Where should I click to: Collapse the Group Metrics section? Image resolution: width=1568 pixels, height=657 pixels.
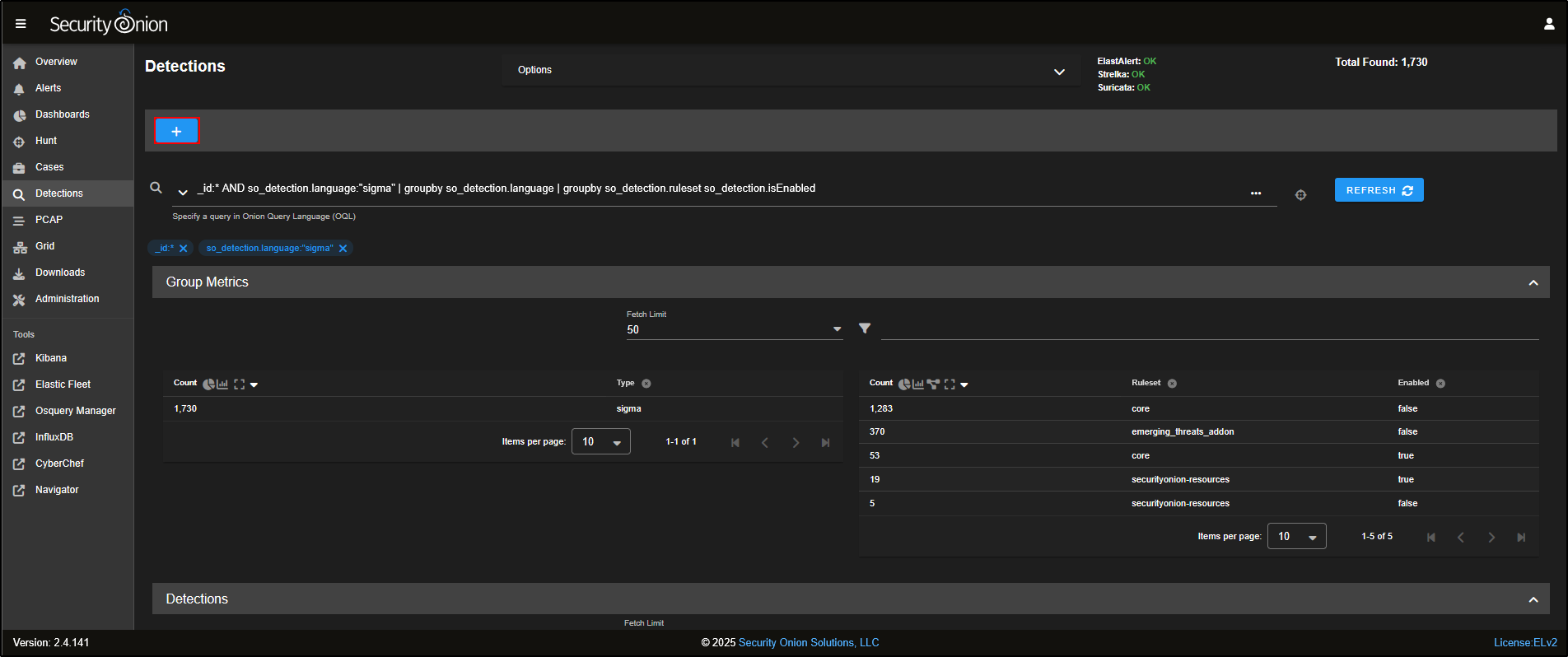pos(1533,282)
